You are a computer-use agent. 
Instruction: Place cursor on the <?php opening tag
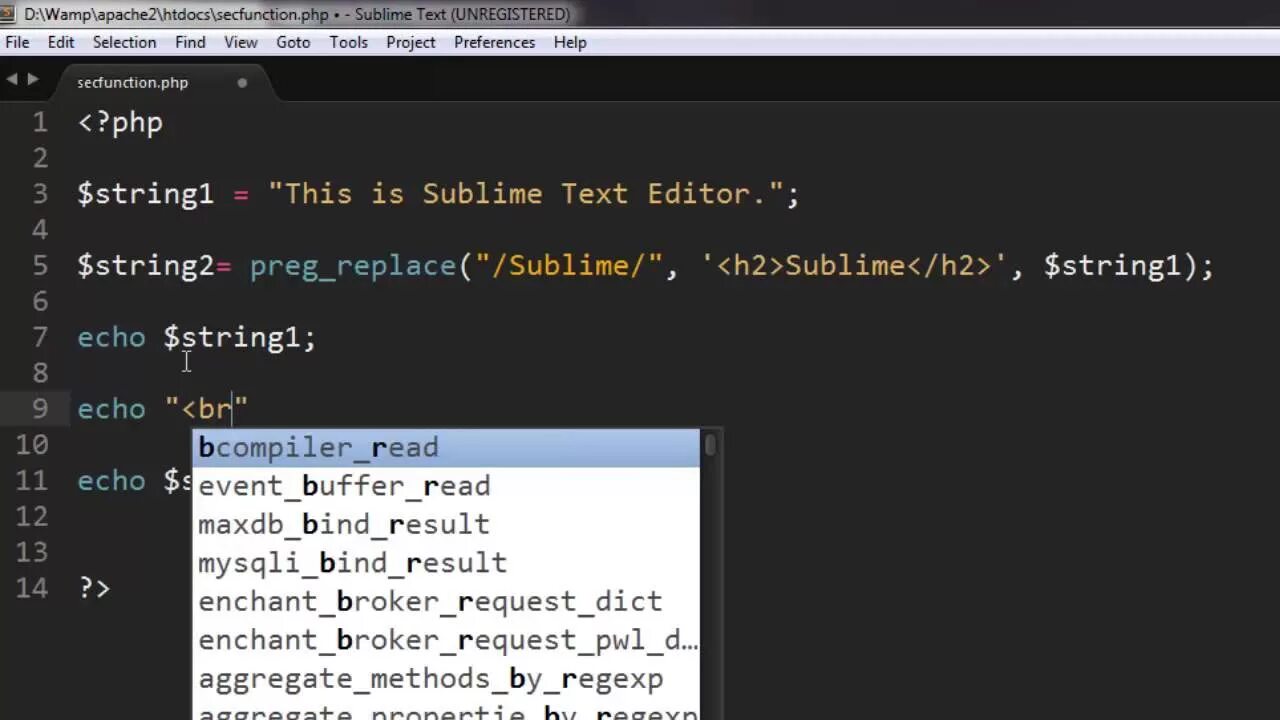(120, 123)
